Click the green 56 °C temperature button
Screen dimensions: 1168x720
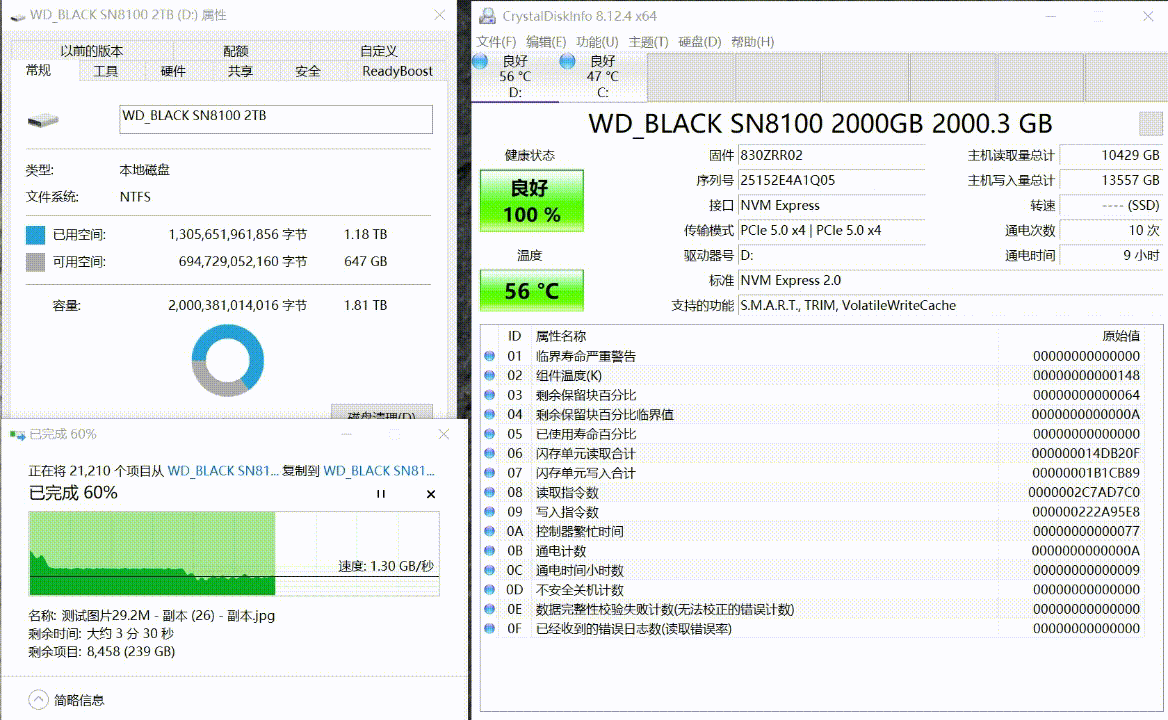tap(532, 290)
